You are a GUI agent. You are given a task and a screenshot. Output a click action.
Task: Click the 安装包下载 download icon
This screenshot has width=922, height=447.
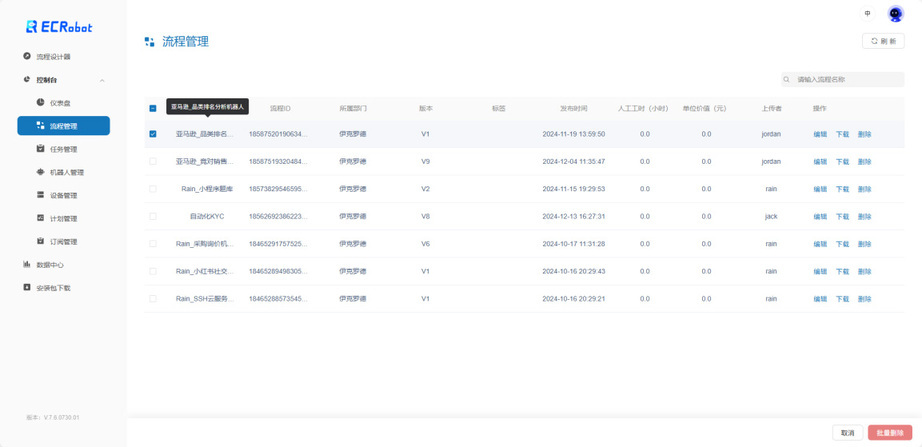click(x=26, y=288)
